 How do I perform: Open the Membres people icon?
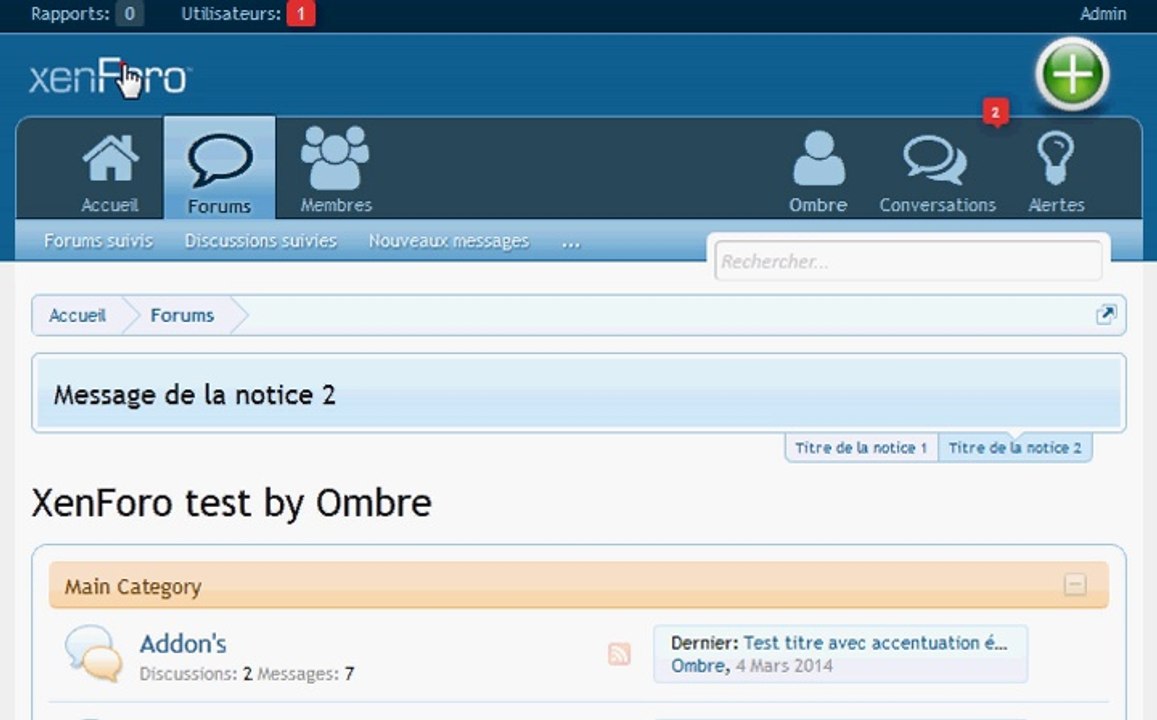coord(335,158)
